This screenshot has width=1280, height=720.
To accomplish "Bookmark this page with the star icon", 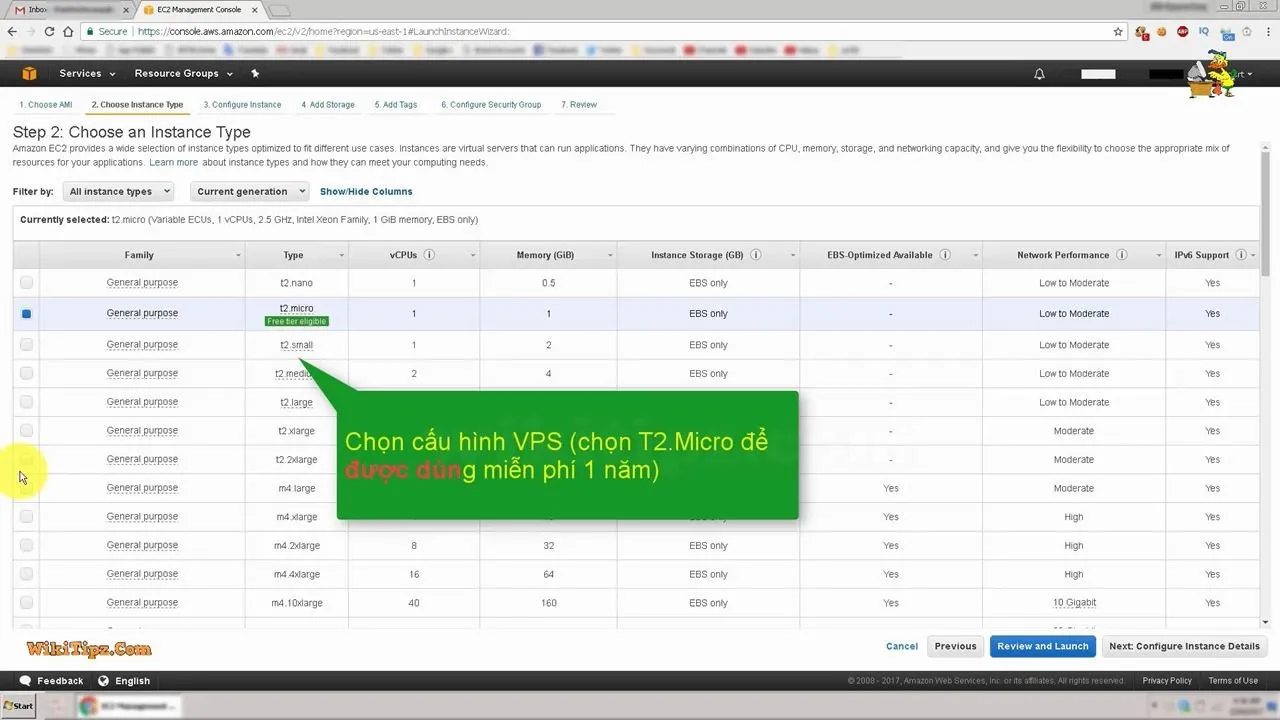I will (1118, 31).
